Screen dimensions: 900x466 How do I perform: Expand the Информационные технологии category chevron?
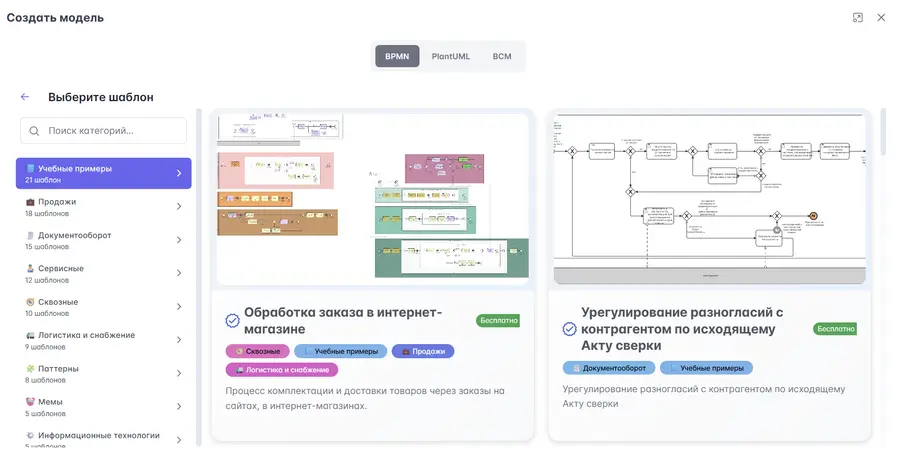pyautogui.click(x=179, y=440)
